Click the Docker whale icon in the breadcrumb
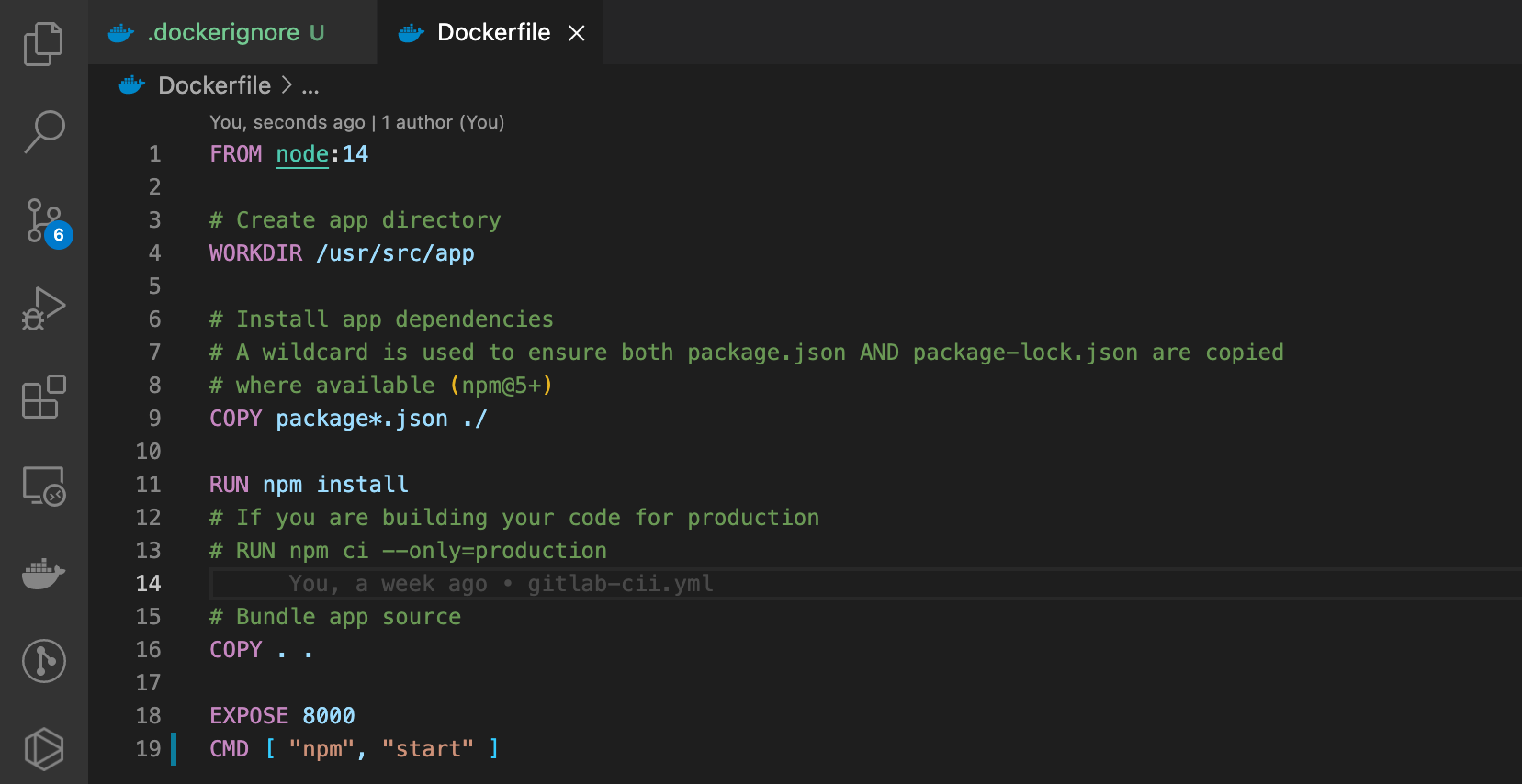Screen dimensions: 1522x784 (x=132, y=85)
